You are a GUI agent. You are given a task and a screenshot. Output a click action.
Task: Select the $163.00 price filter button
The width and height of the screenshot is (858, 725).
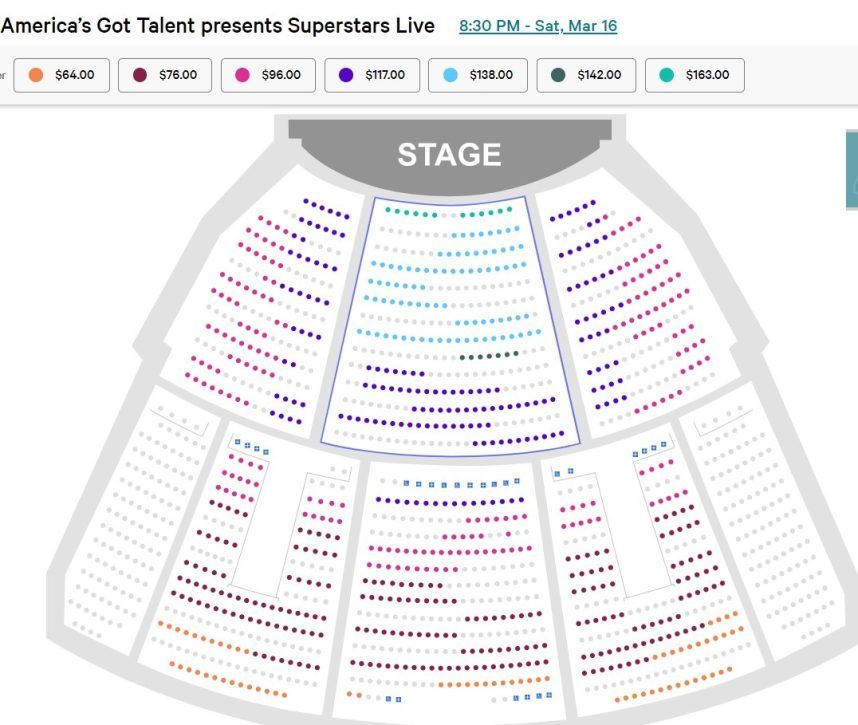click(694, 75)
